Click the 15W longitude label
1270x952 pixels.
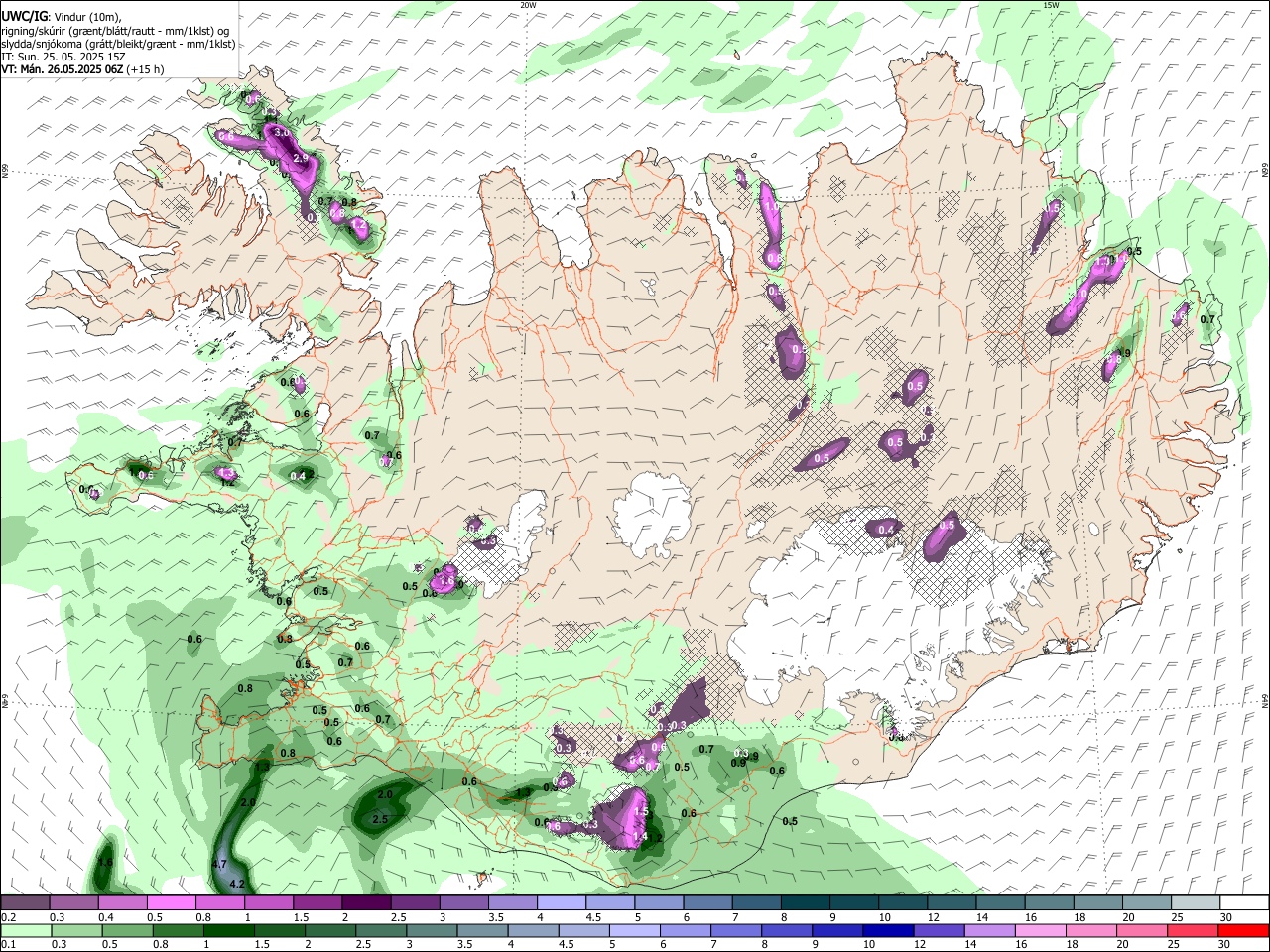(x=1050, y=5)
